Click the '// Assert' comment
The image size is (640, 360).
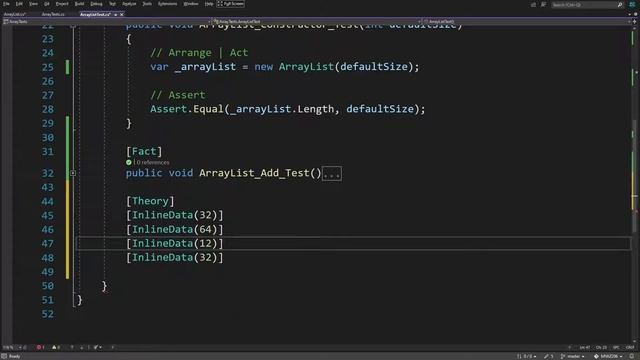[178, 95]
